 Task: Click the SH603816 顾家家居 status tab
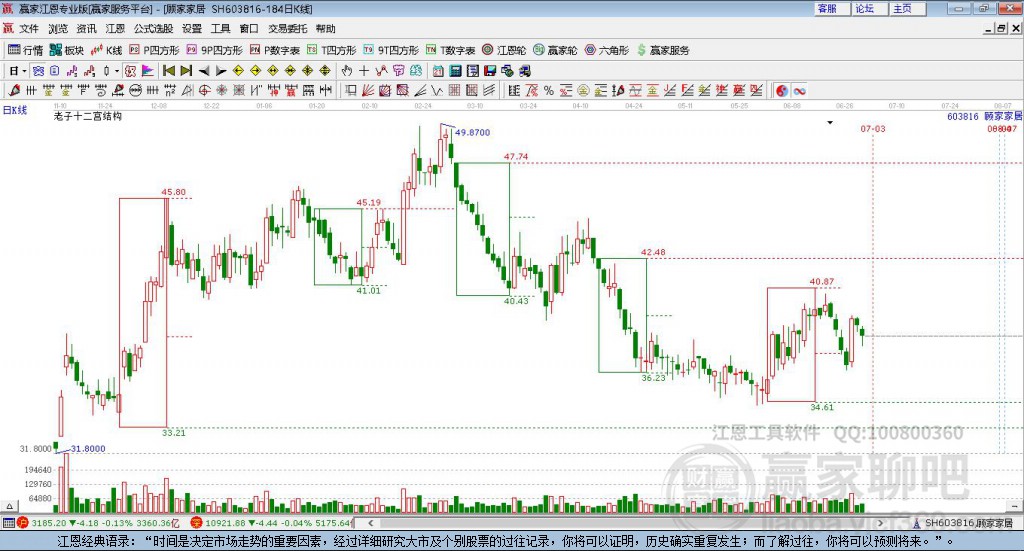963,523
